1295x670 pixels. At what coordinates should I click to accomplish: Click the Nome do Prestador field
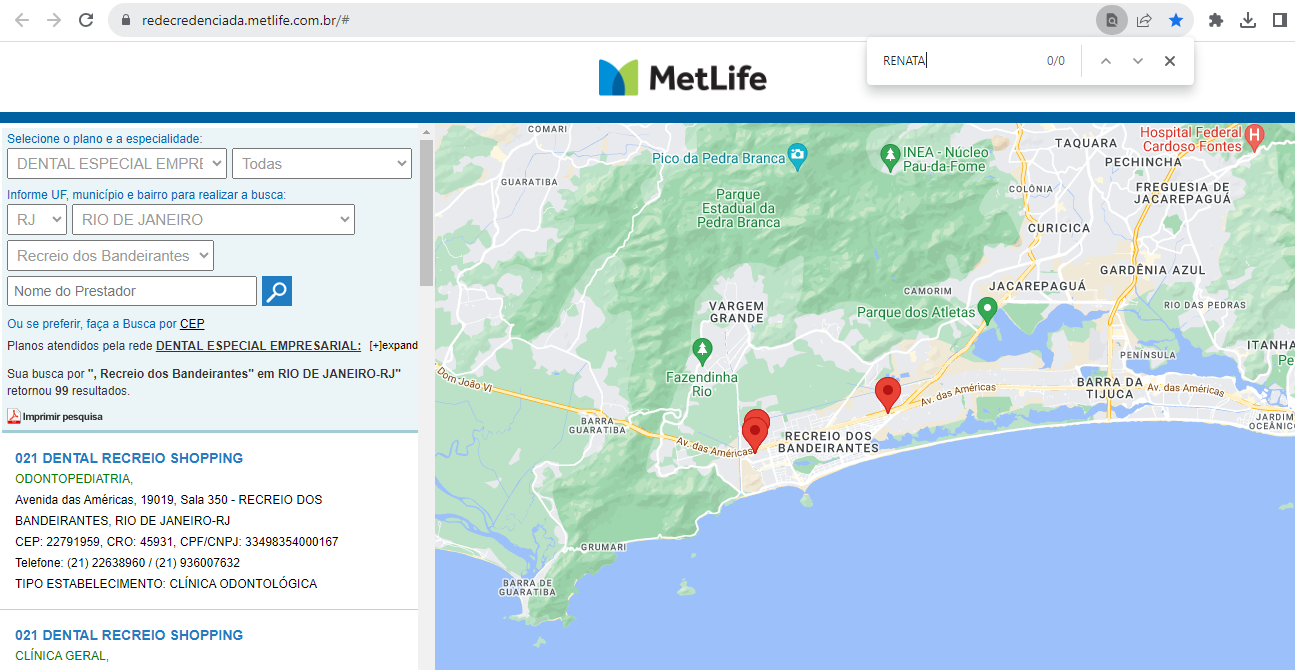132,291
